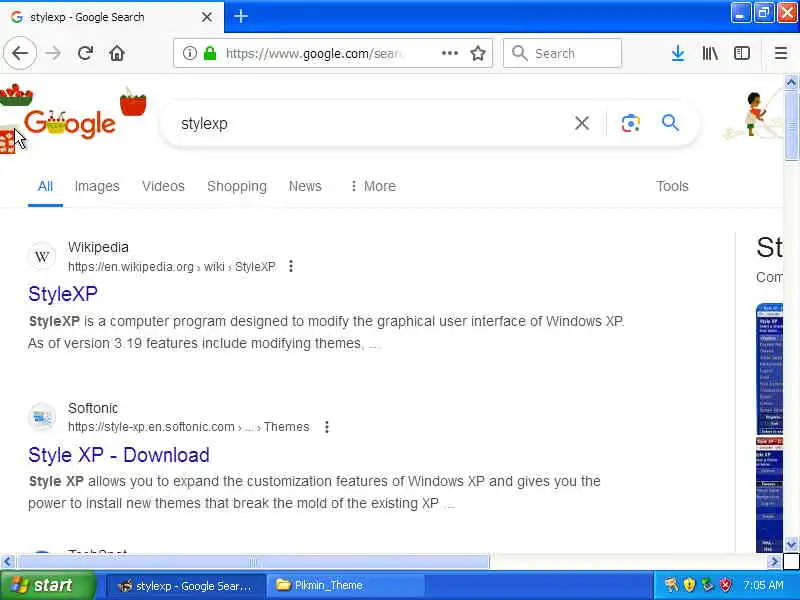Open three-dot menu for Wikipedia result
Image resolution: width=800 pixels, height=600 pixels.
pyautogui.click(x=291, y=266)
